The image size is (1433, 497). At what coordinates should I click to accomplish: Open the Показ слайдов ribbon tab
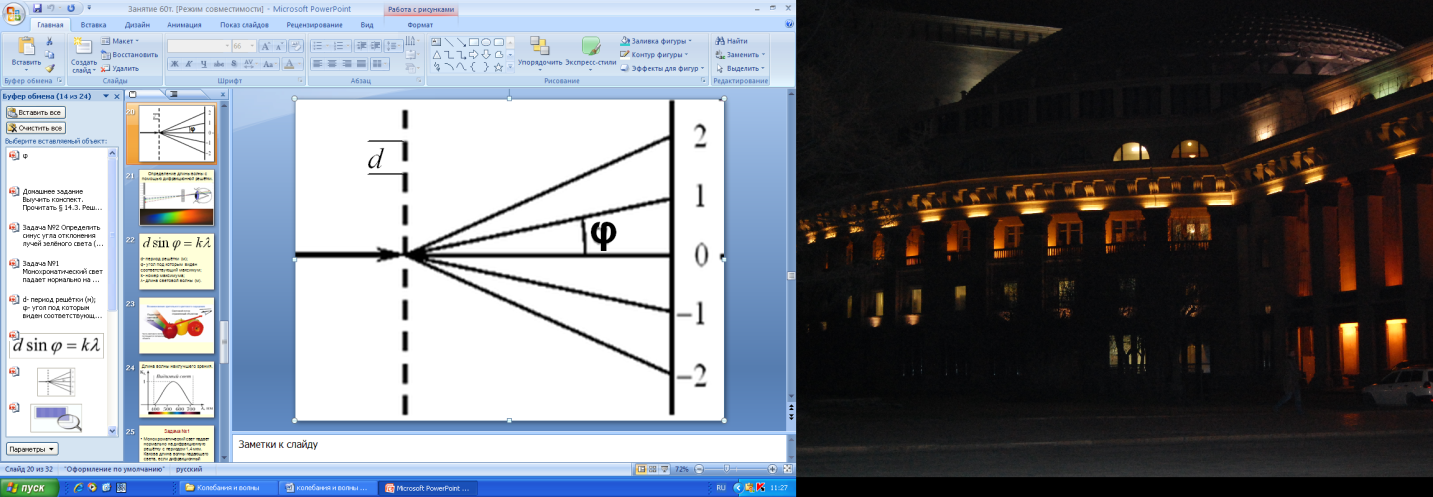[x=246, y=23]
